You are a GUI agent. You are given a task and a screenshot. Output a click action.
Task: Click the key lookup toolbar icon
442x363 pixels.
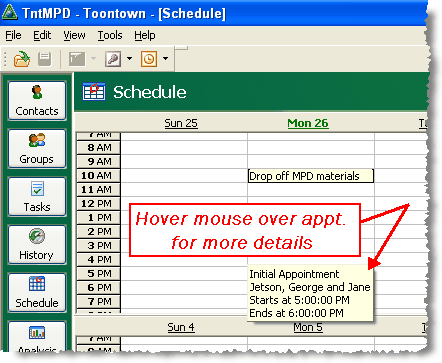pos(113,59)
